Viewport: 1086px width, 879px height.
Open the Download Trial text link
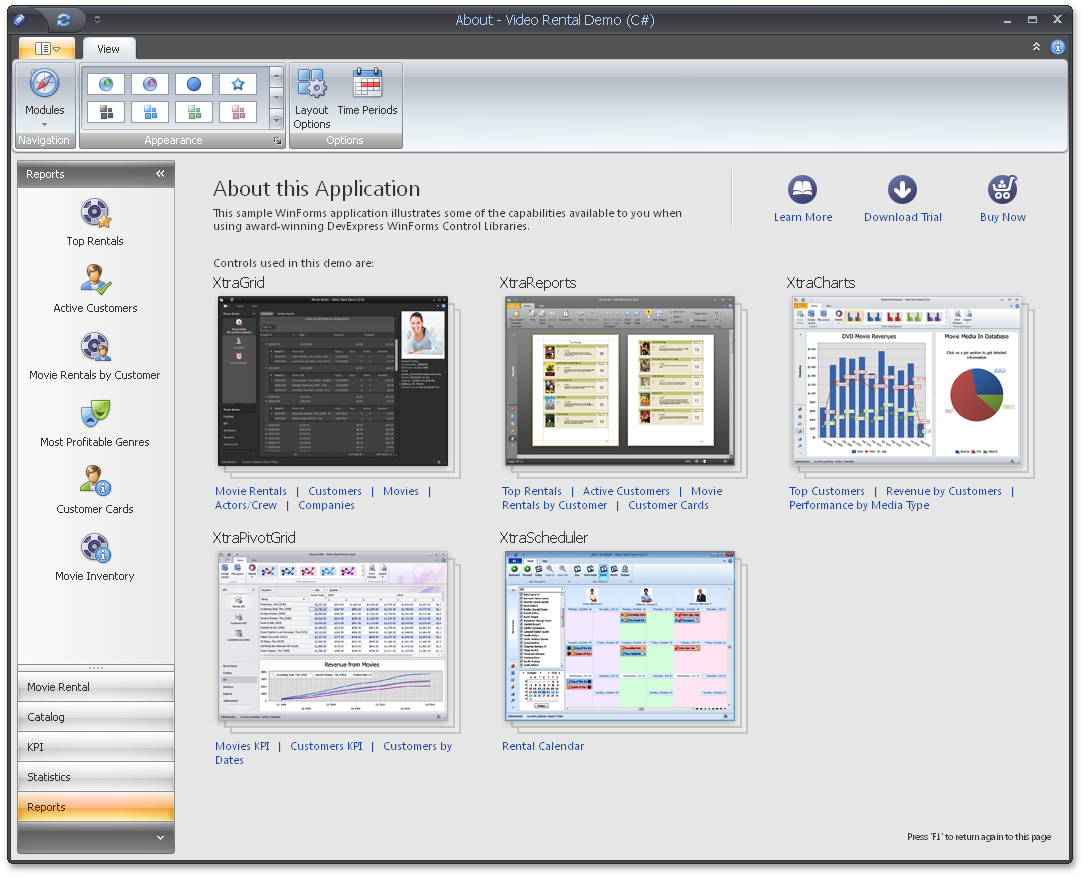[x=902, y=217]
